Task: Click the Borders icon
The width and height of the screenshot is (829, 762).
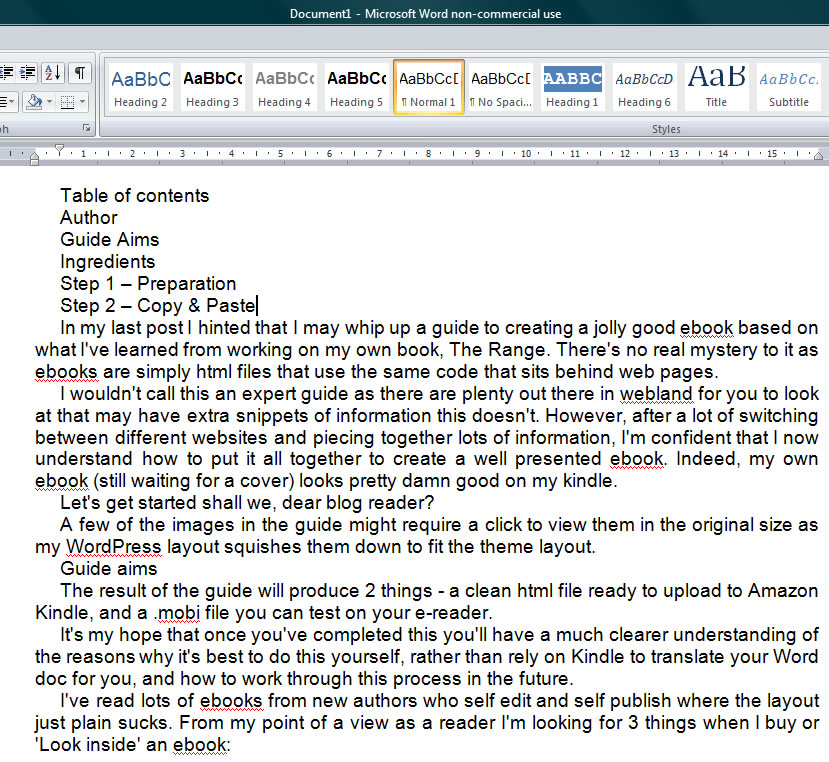Action: [65, 102]
